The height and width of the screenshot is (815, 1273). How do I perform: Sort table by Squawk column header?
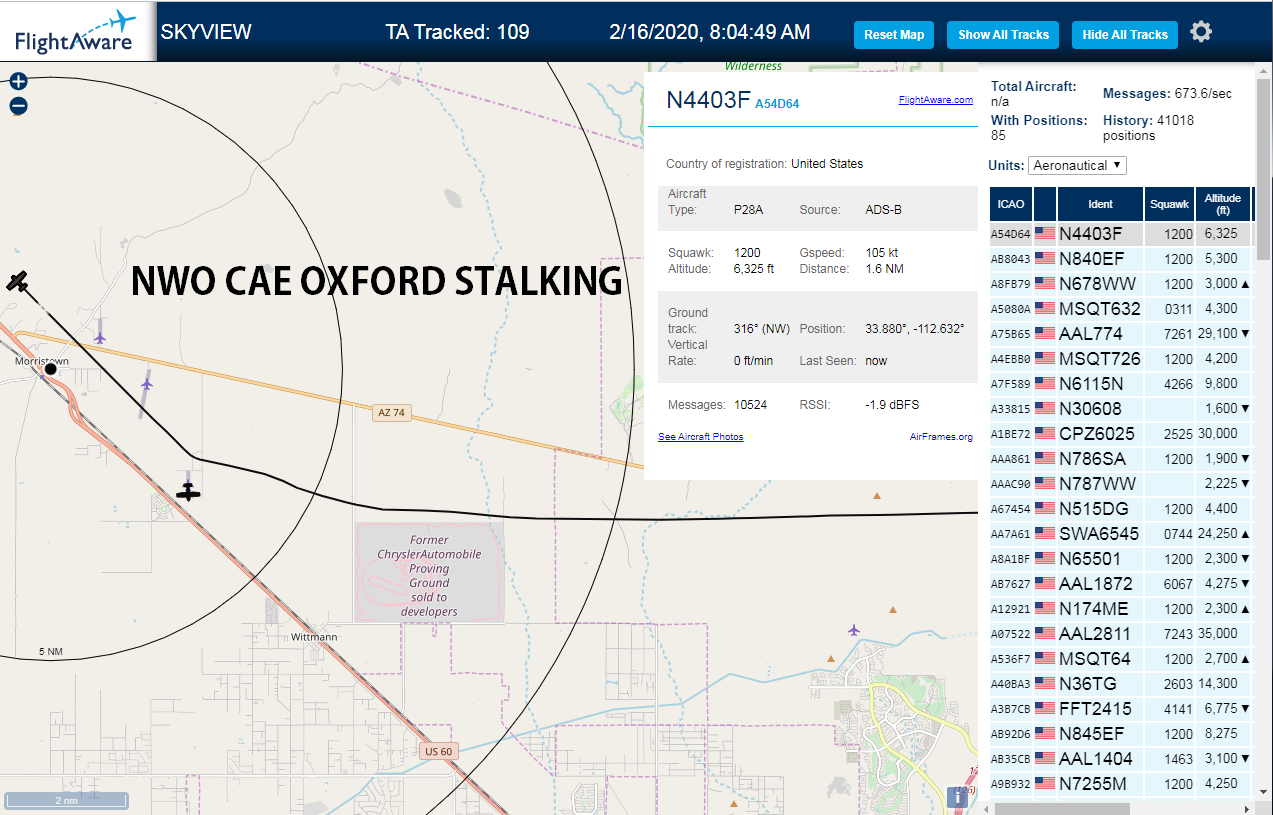pos(1170,204)
